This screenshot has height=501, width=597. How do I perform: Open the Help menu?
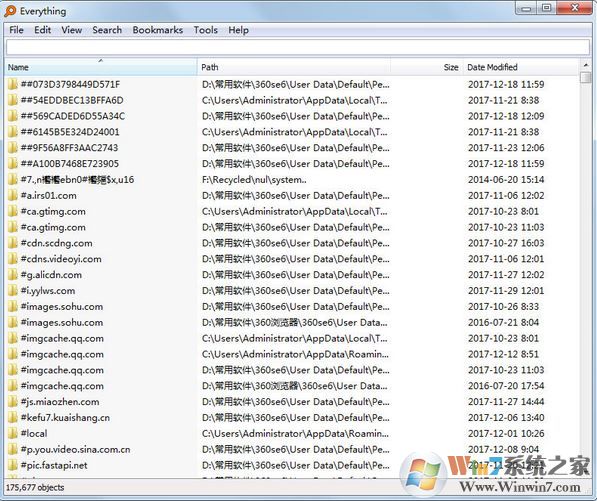(x=238, y=30)
